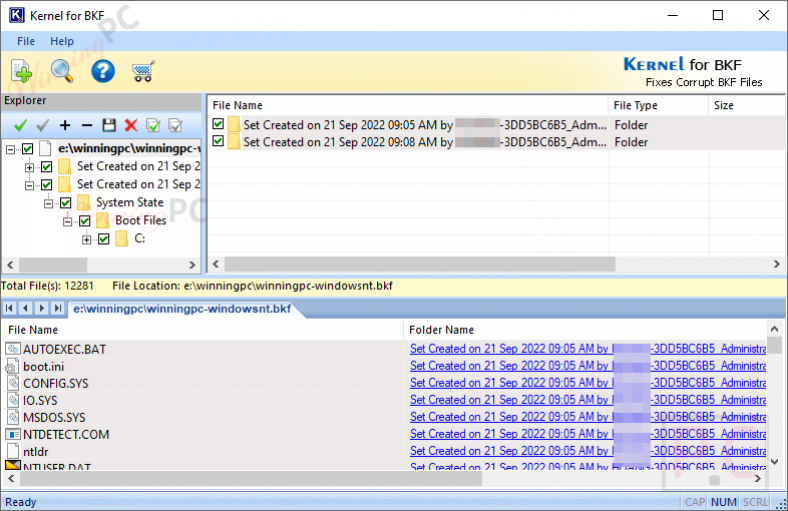Toggle the C: folder checkbox
Image resolution: width=788 pixels, height=511 pixels.
(x=104, y=239)
